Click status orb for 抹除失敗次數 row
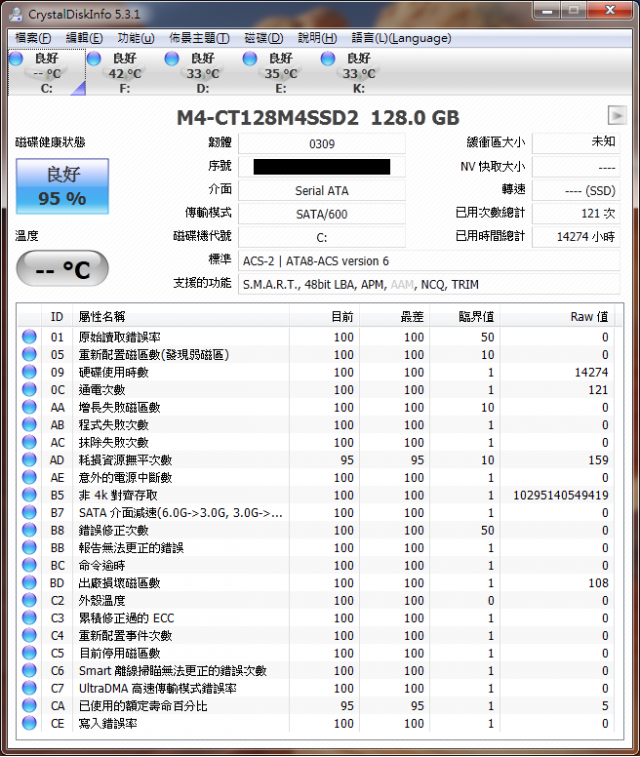This screenshot has height=757, width=640. (29, 442)
